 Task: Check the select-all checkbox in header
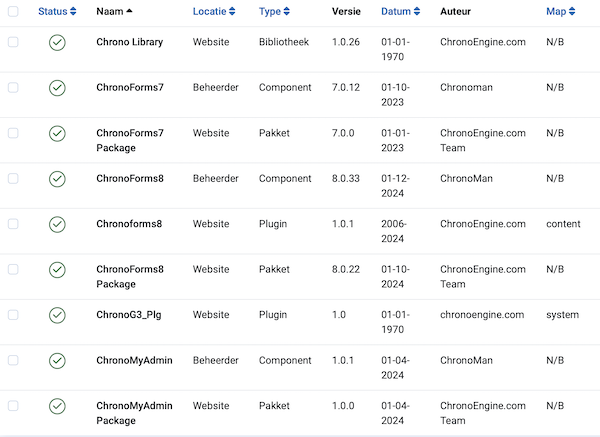[13, 11]
